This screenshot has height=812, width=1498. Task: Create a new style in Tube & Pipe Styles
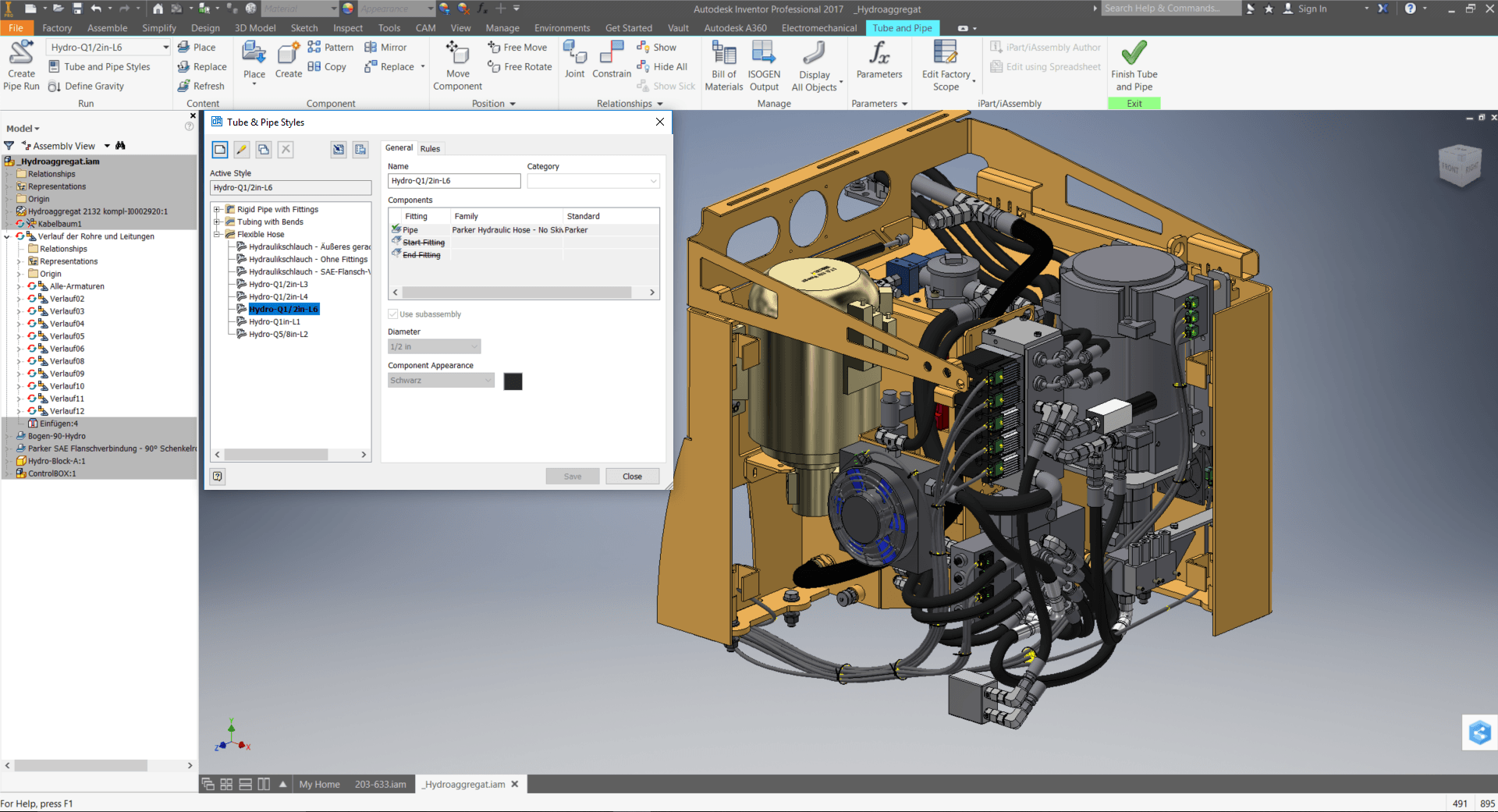(219, 149)
